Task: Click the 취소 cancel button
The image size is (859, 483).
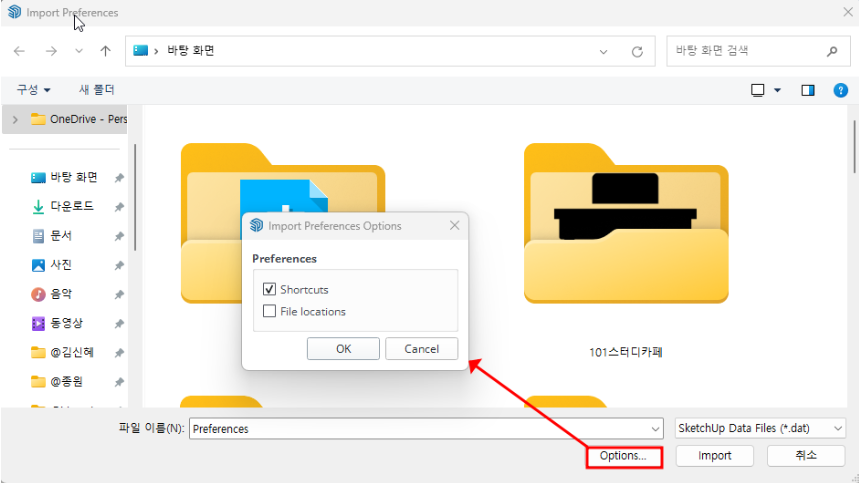Action: [x=806, y=456]
